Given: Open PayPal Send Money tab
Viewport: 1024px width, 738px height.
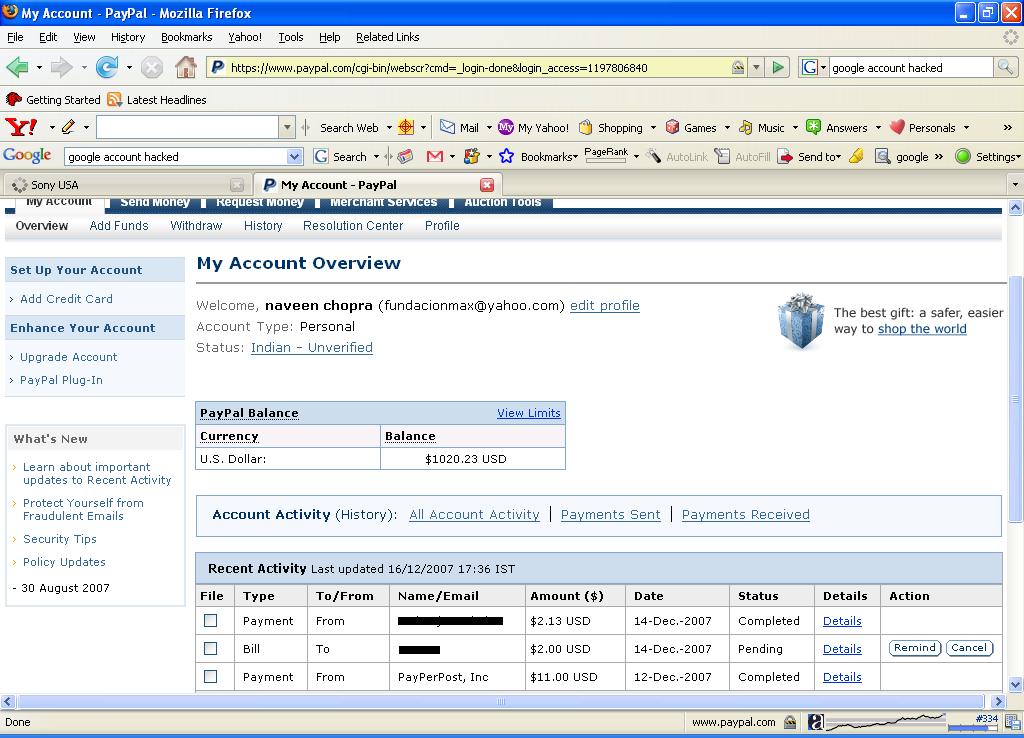Looking at the screenshot, I should (155, 202).
